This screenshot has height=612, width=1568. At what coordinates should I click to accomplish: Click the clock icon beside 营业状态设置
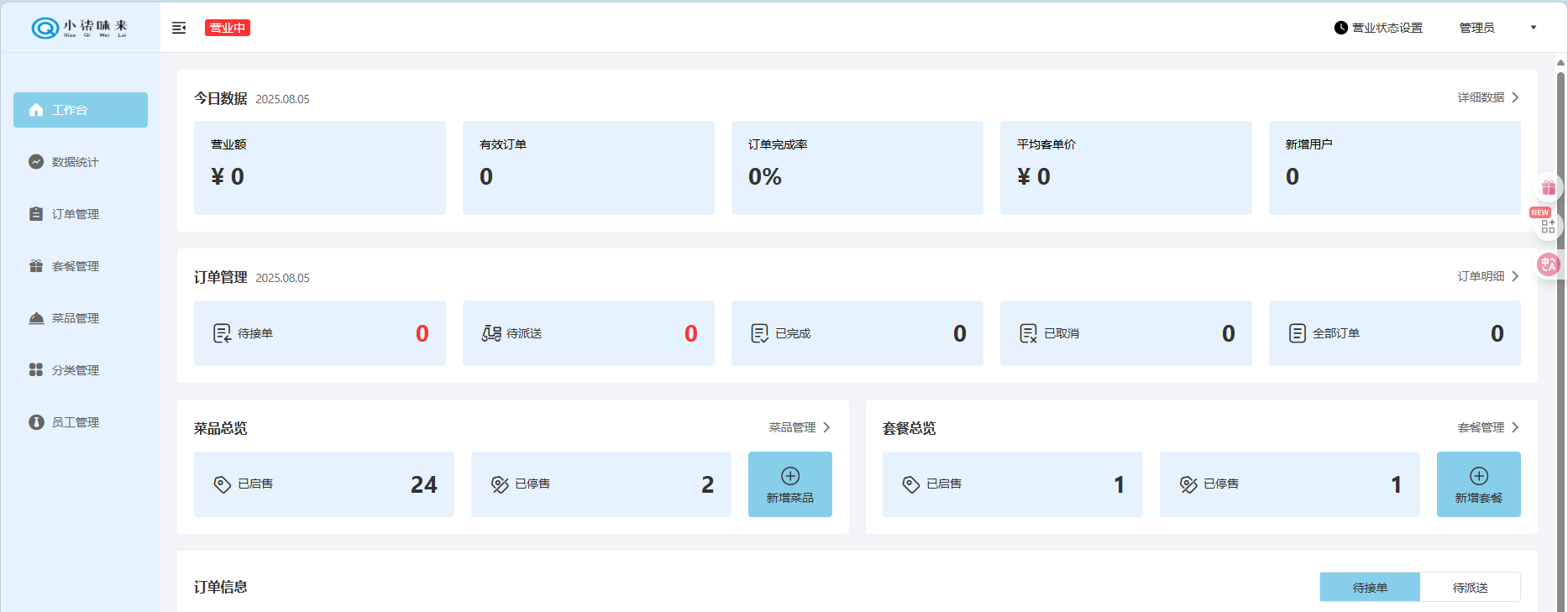click(x=1340, y=28)
